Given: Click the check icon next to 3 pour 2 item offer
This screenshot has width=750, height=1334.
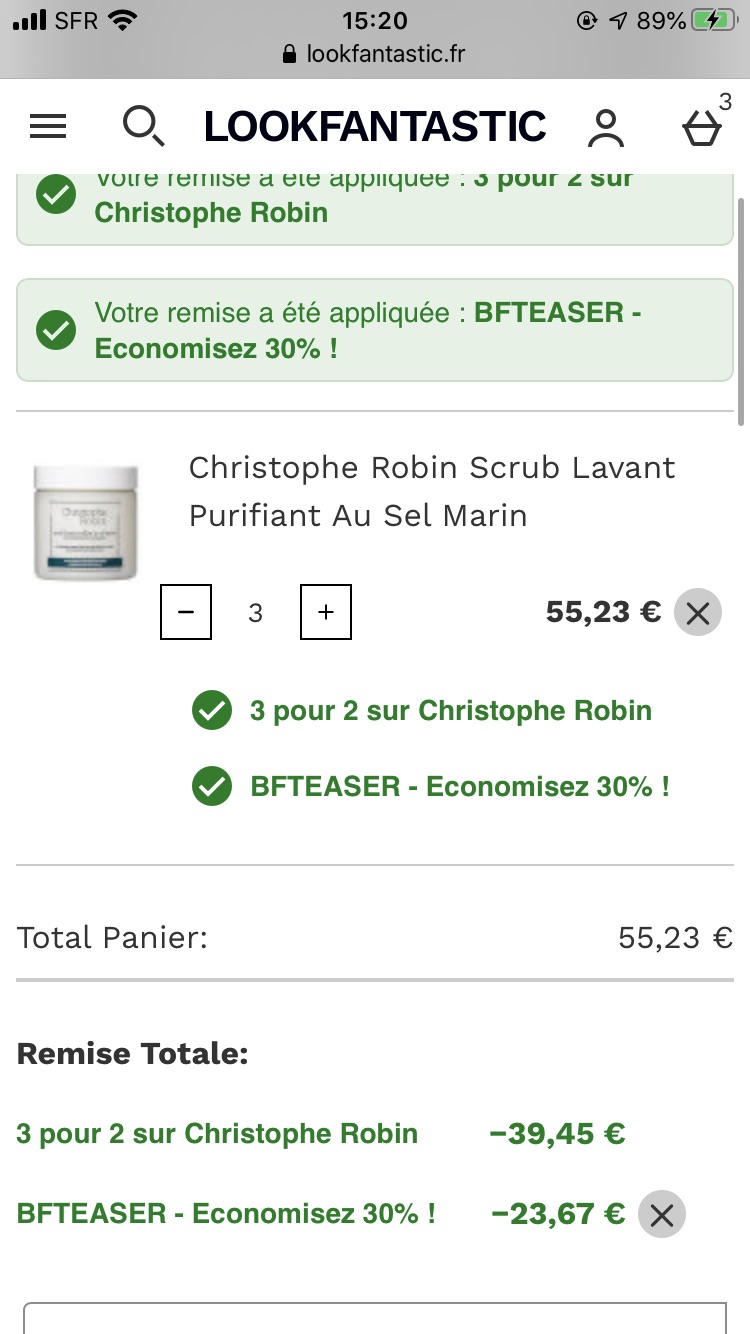Looking at the screenshot, I should coord(211,711).
